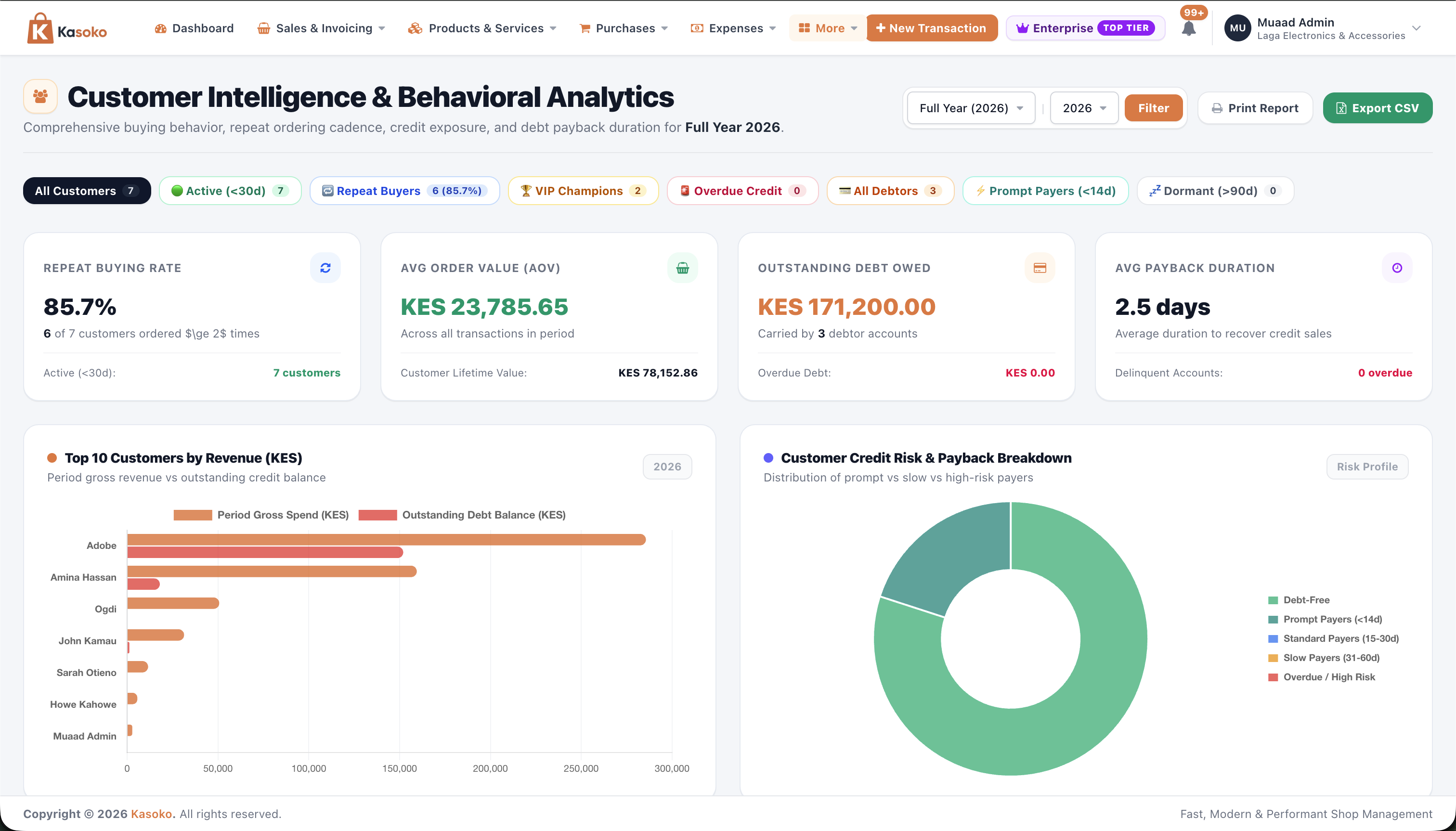Select the Overdue Credit filter tab
Screen dimensions: 1456x831
point(742,191)
